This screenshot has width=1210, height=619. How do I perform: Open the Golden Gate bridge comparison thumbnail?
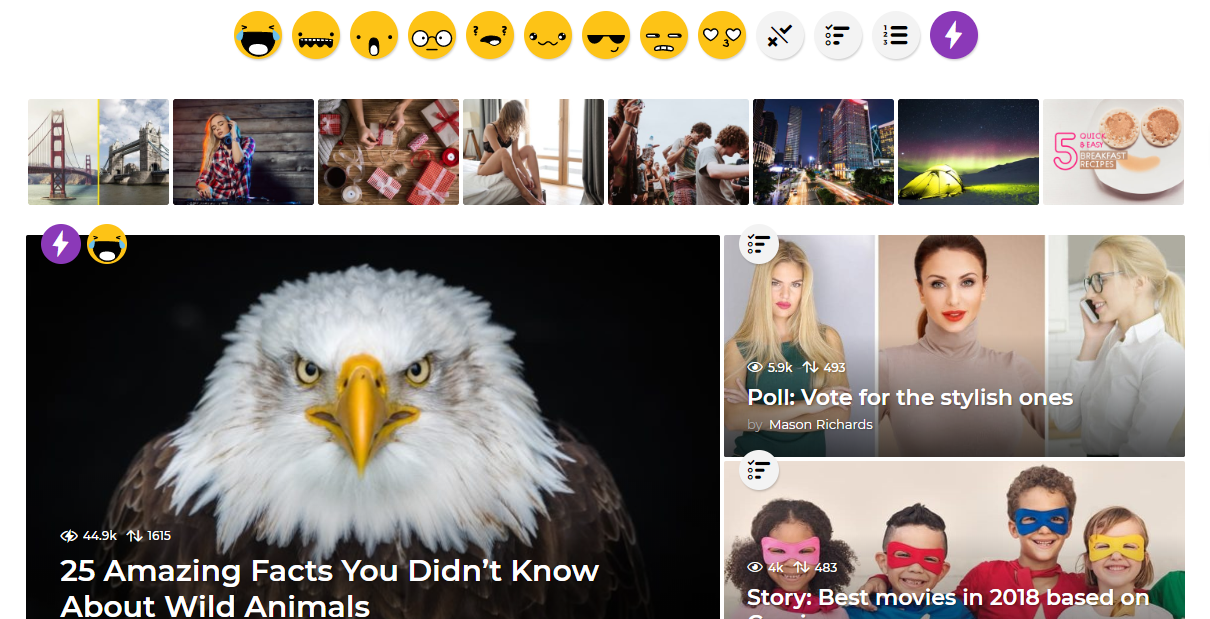click(98, 152)
